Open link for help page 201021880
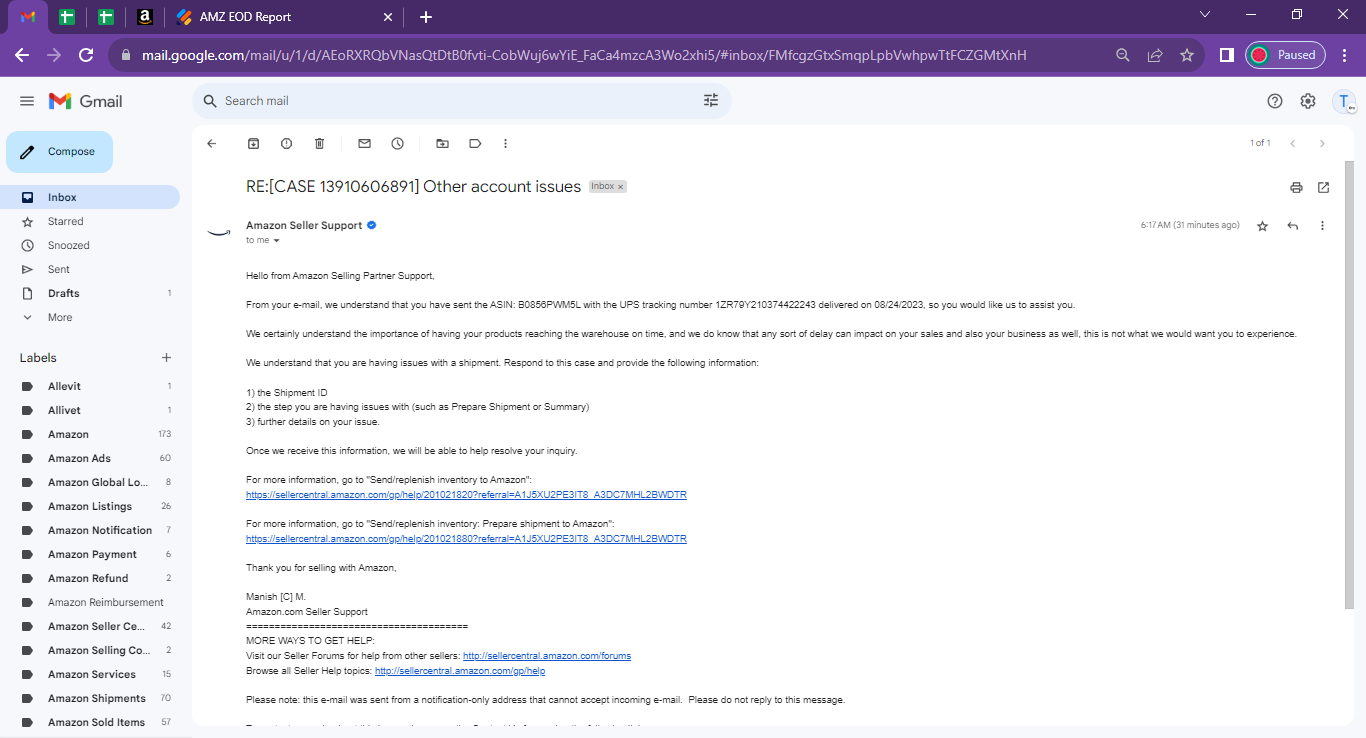Viewport: 1366px width, 738px height. pos(466,539)
